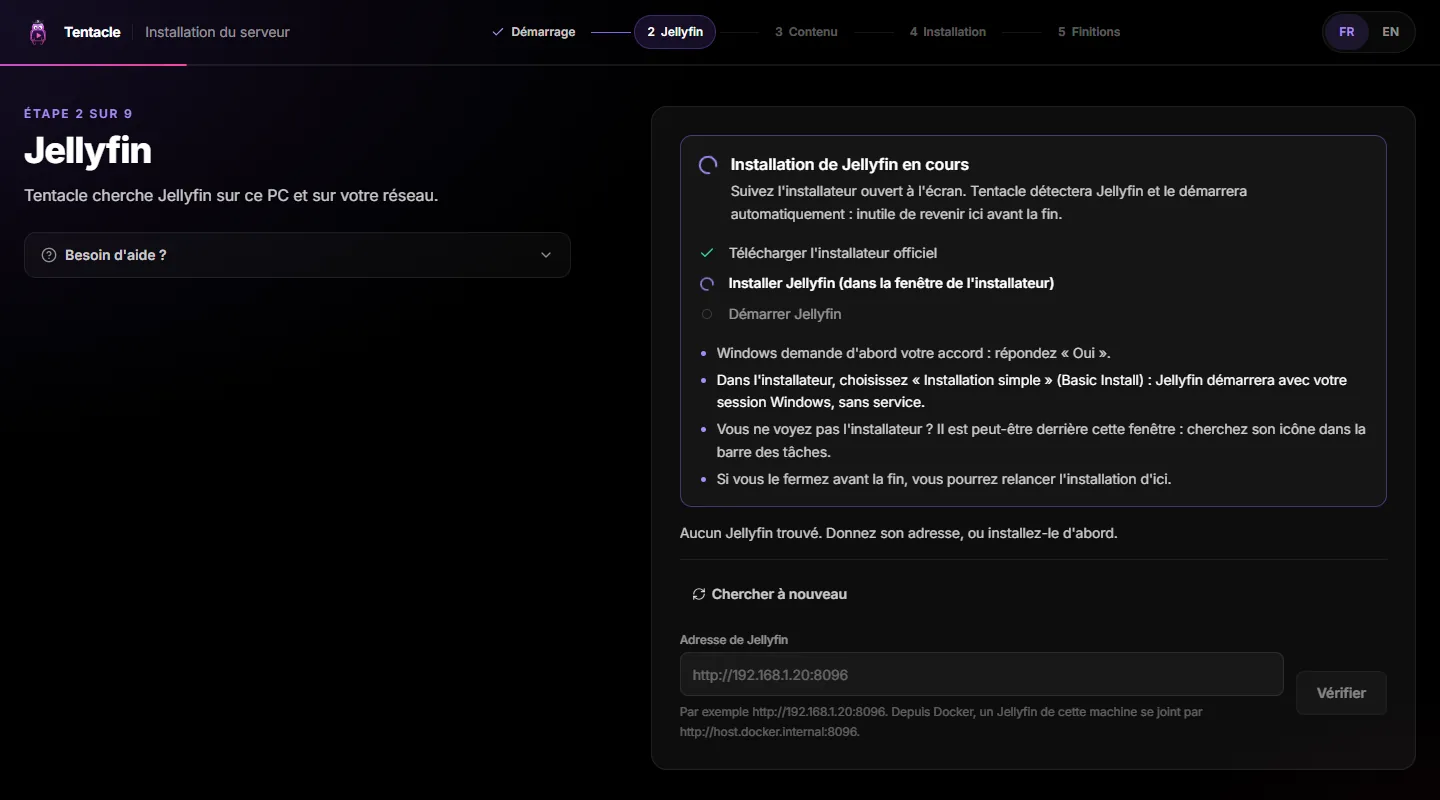This screenshot has height=800, width=1440.
Task: Focus the Adresse de Jellyfin input field
Action: click(981, 674)
